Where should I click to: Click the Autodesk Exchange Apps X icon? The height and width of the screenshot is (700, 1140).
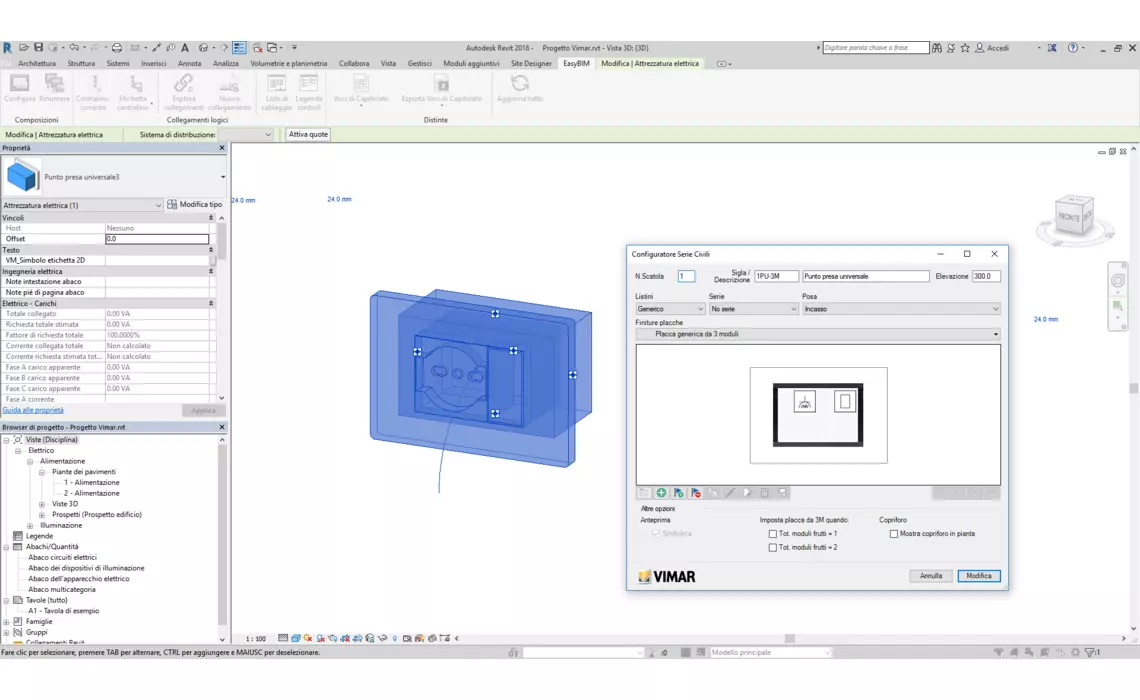1052,48
